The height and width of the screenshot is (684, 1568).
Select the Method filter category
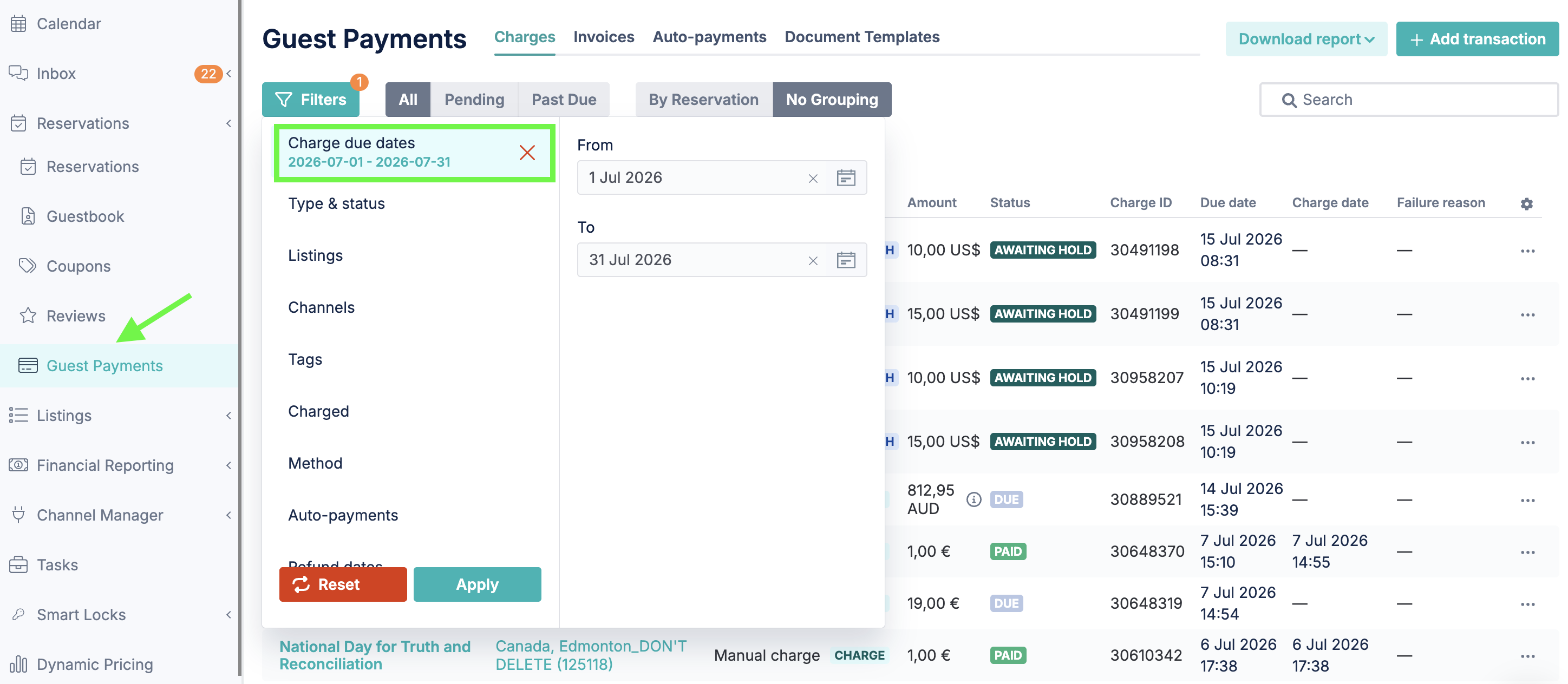[315, 463]
